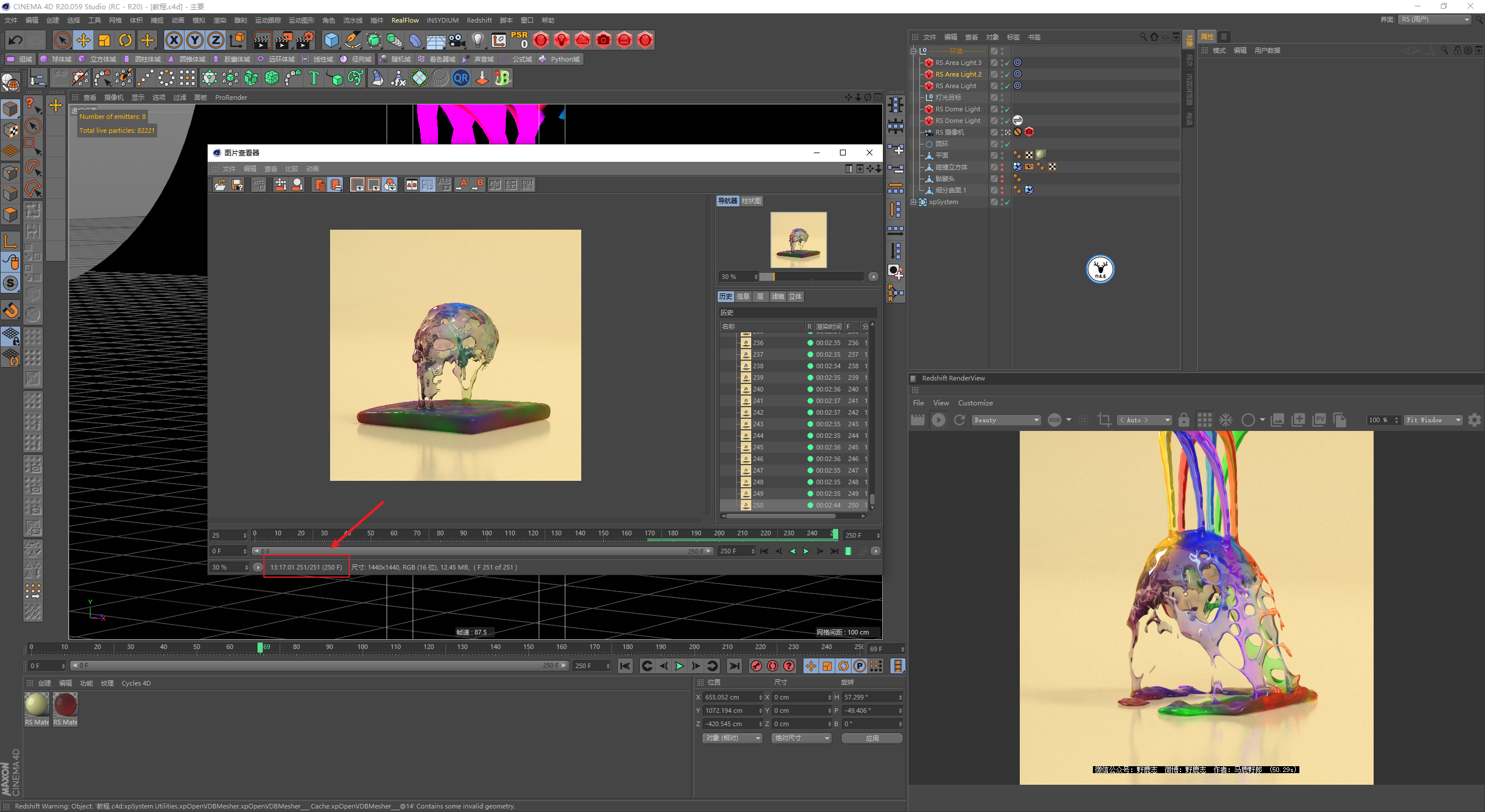The height and width of the screenshot is (812, 1485).
Task: Play the animation in main timeline
Action: click(x=679, y=666)
